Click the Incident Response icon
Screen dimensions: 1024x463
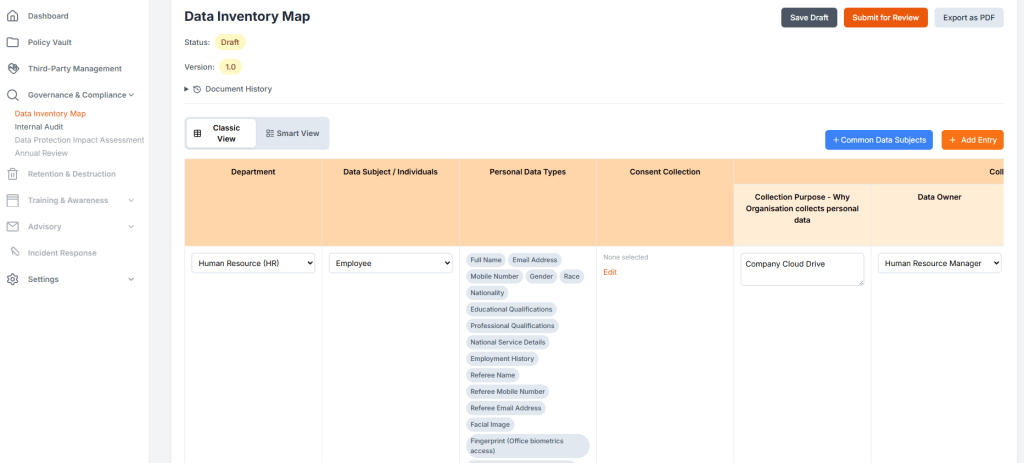(x=15, y=253)
